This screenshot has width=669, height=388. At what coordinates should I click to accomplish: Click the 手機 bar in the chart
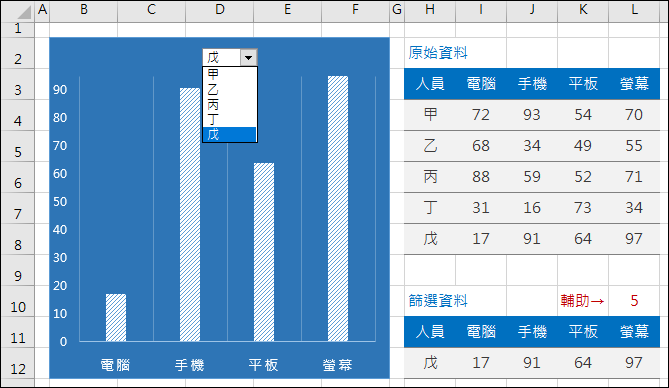[x=190, y=215]
